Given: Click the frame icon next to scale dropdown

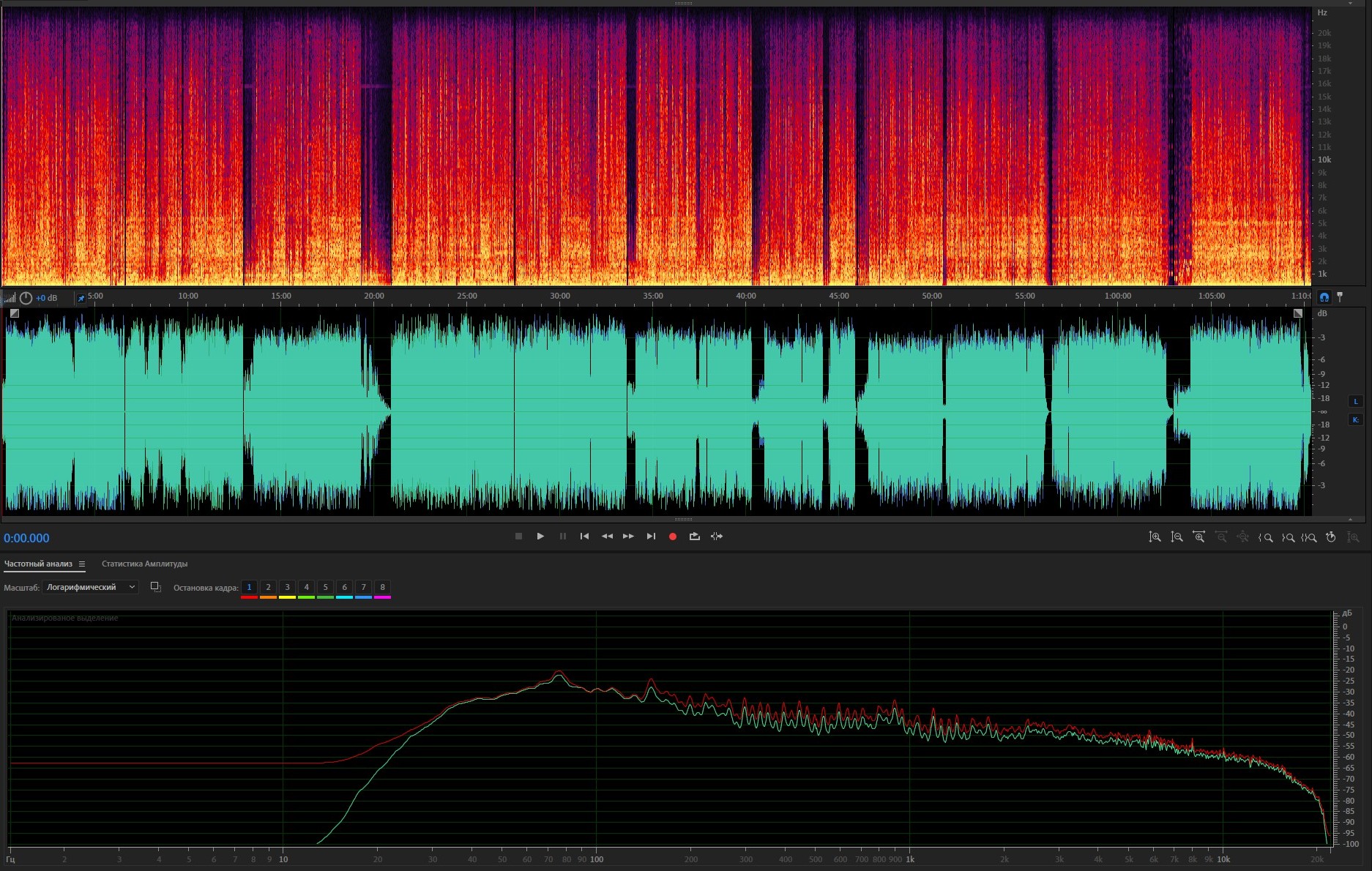Looking at the screenshot, I should coord(155,587).
